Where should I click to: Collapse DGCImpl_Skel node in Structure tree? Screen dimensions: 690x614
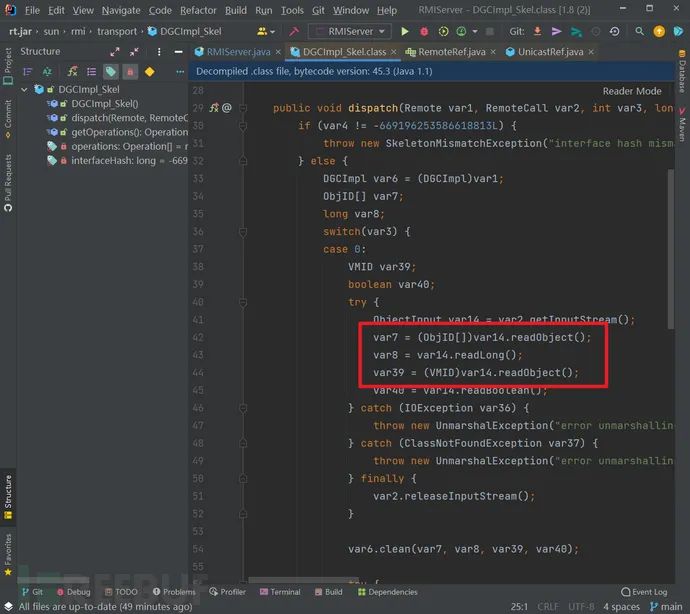coord(24,89)
